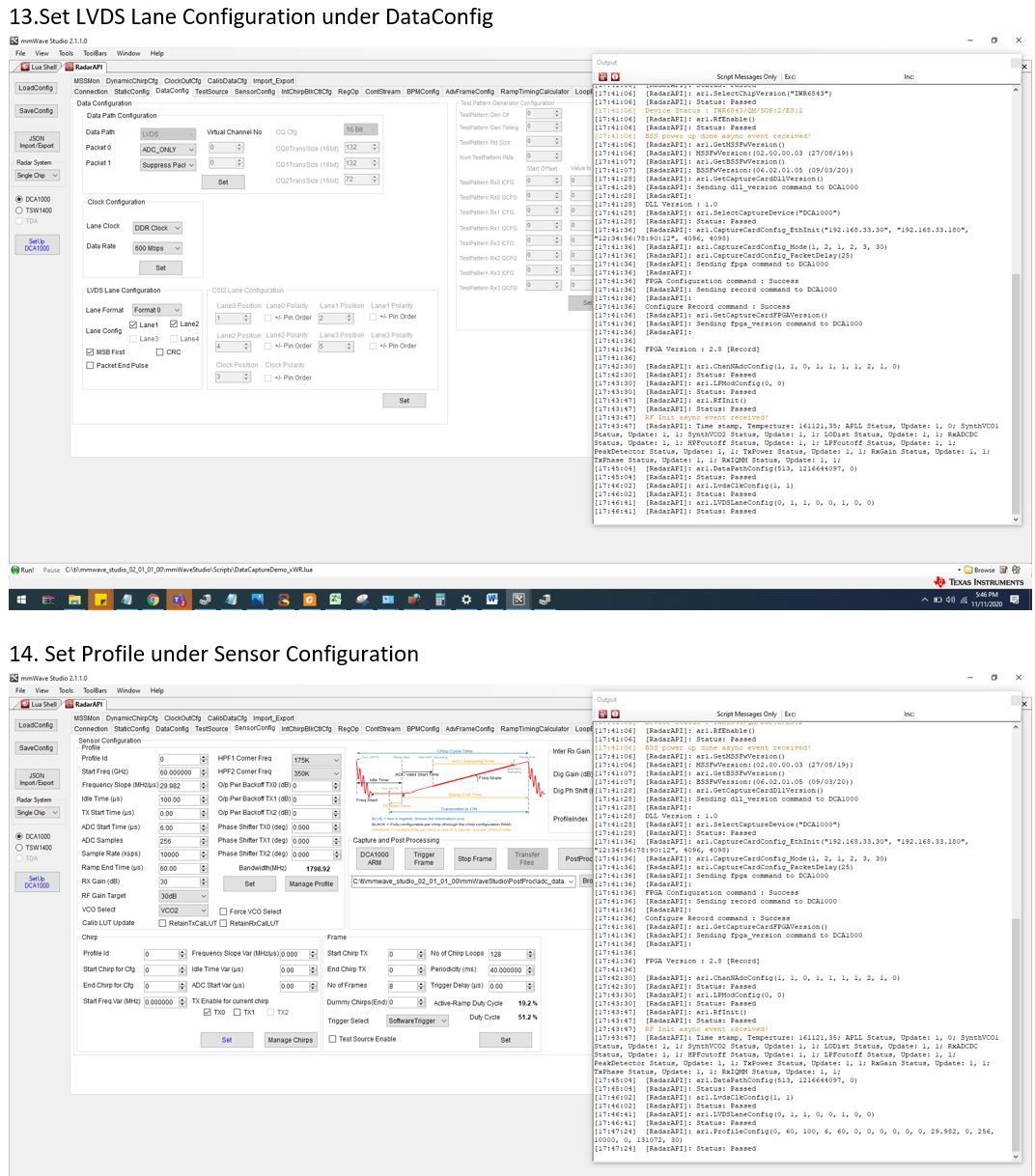1035x1176 pixels.
Task: Select the SensorConfig tab in step 14 window
Action: pyautogui.click(x=255, y=728)
